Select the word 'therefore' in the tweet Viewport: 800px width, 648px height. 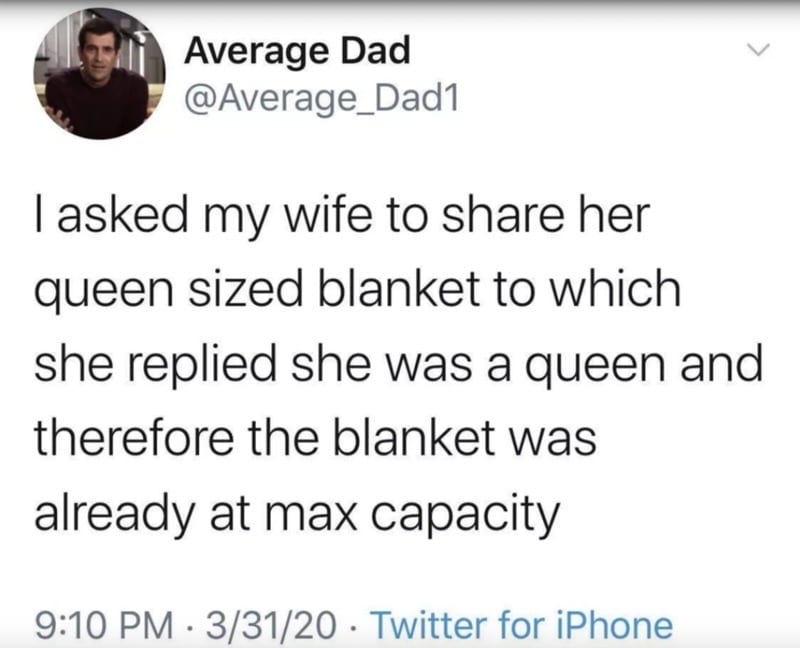coord(134,438)
